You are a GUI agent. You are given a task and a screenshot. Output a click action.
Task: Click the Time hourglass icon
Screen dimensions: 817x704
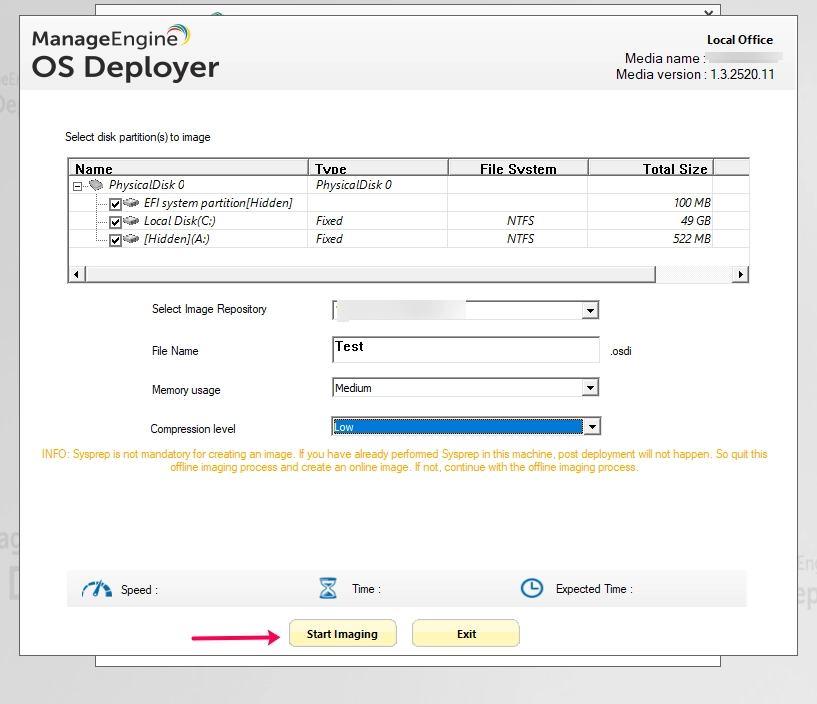tap(328, 588)
